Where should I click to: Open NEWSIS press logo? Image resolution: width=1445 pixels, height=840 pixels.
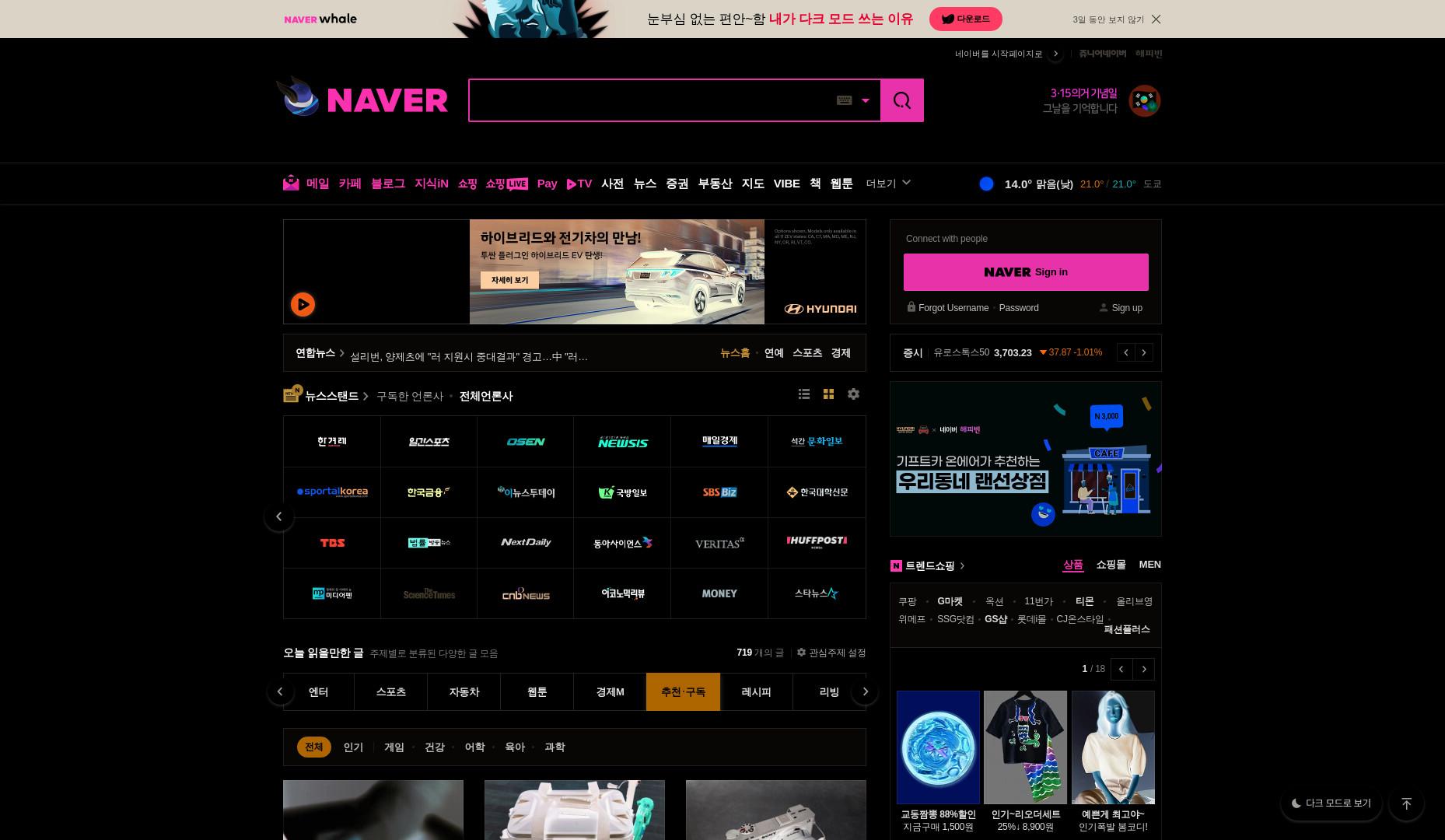[623, 442]
